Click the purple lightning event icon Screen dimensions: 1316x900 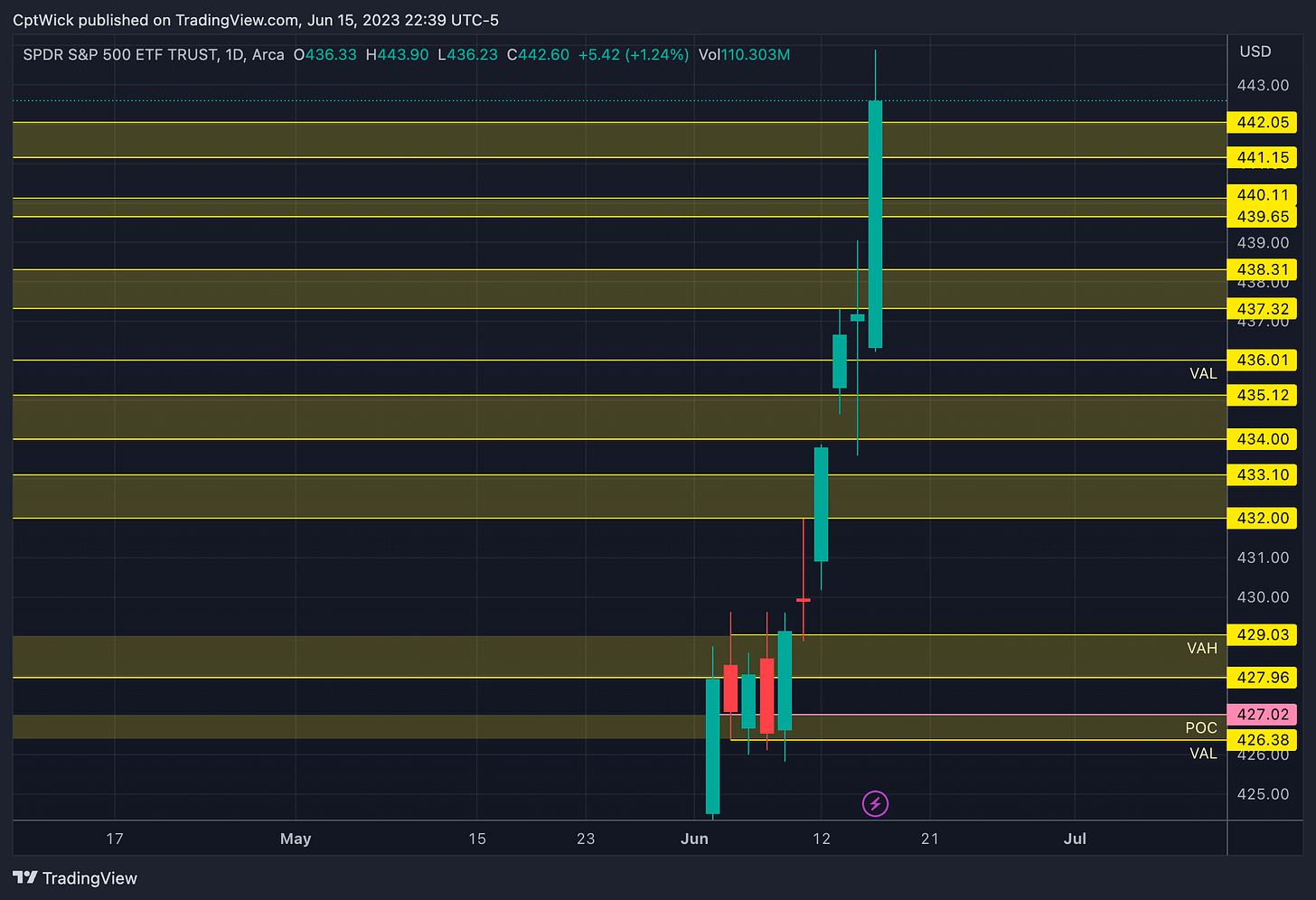pos(875,803)
